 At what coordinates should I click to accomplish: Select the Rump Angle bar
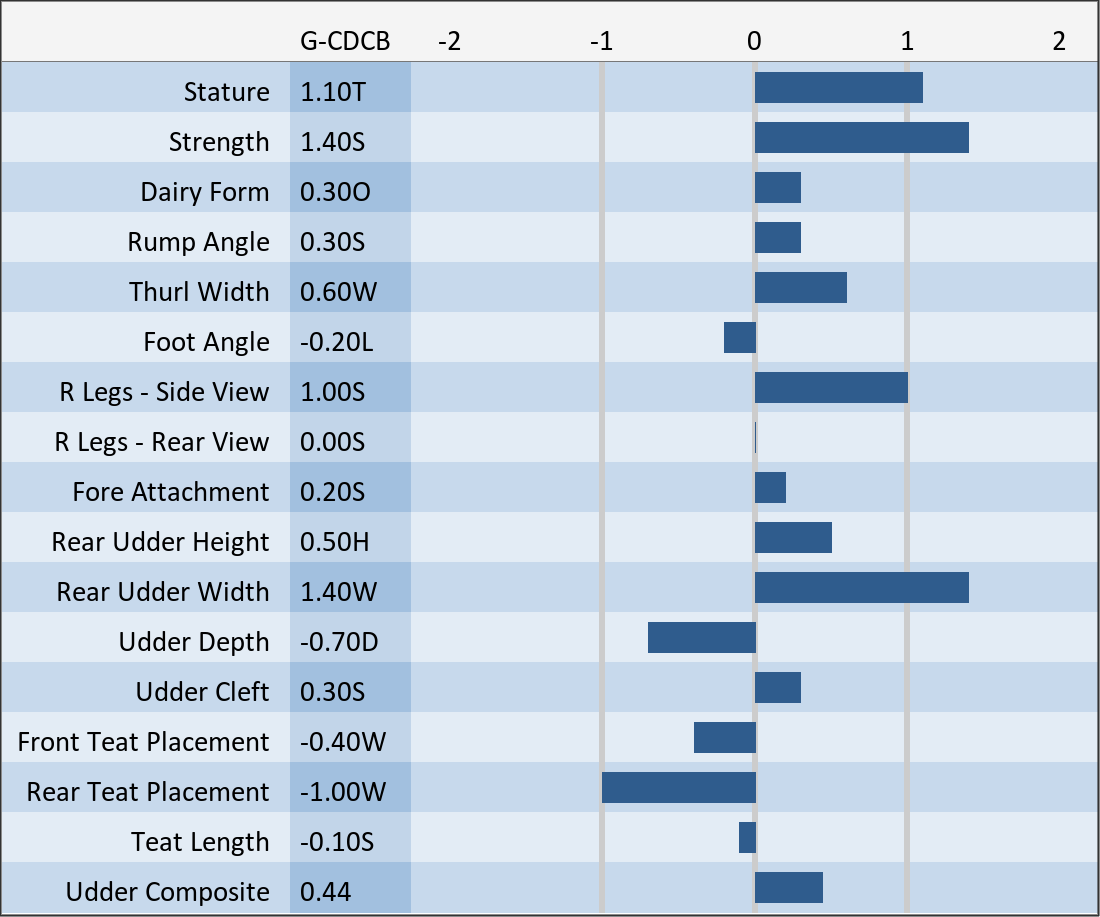778,238
